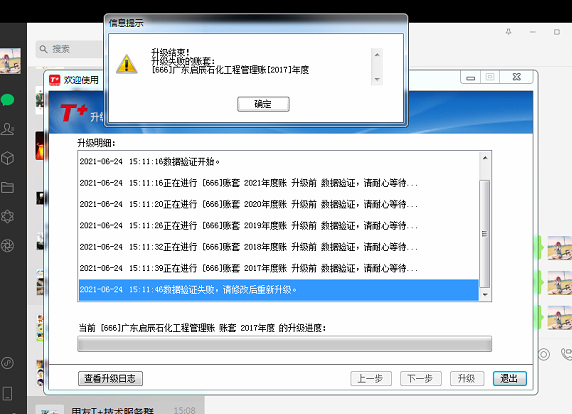This screenshot has height=414, width=572.
Task: Open WeChat chats via green bubble icon
Action: (8, 100)
